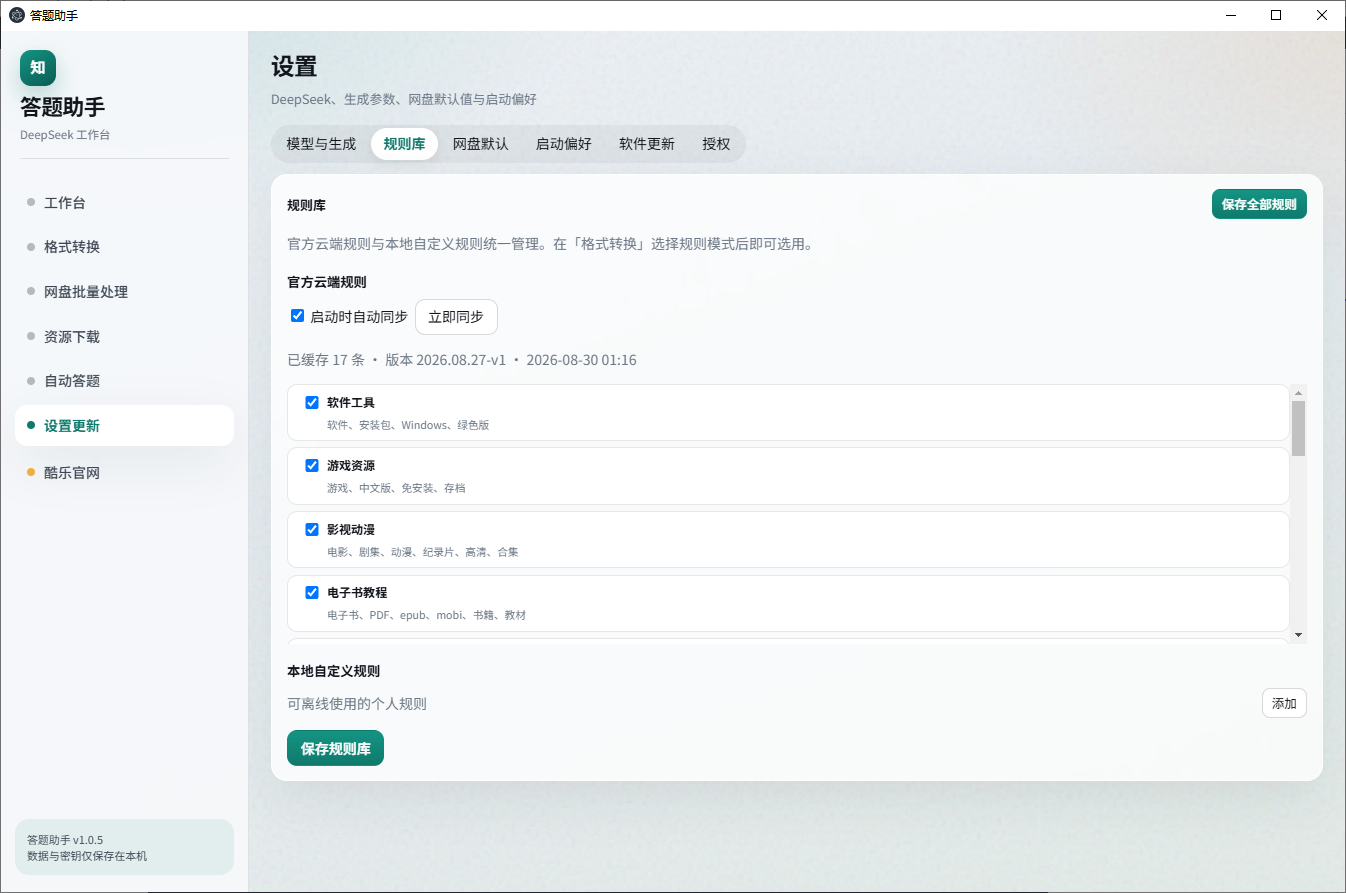Image resolution: width=1346 pixels, height=893 pixels.
Task: Click the rule list scroll-up arrow
Action: coord(1298,391)
